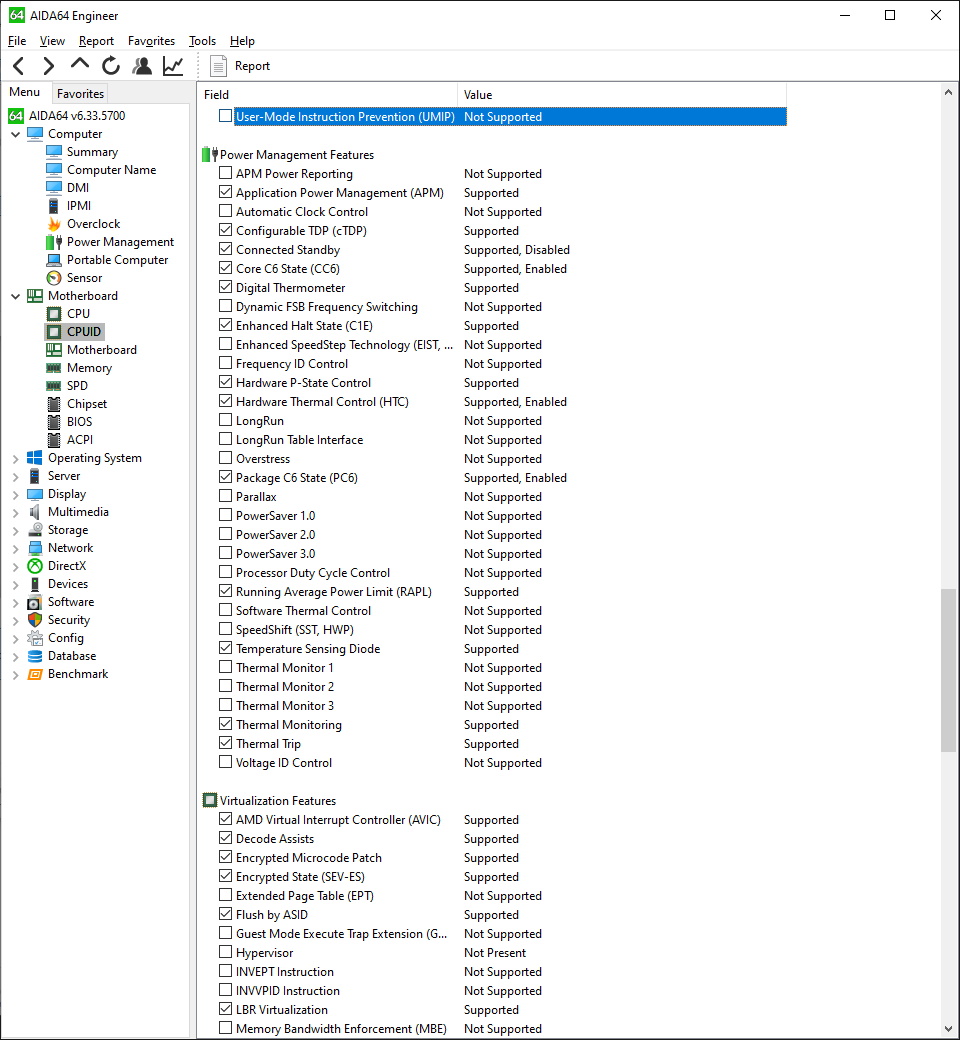960x1040 pixels.
Task: Select the DirectX Xbox icon
Action: point(34,566)
